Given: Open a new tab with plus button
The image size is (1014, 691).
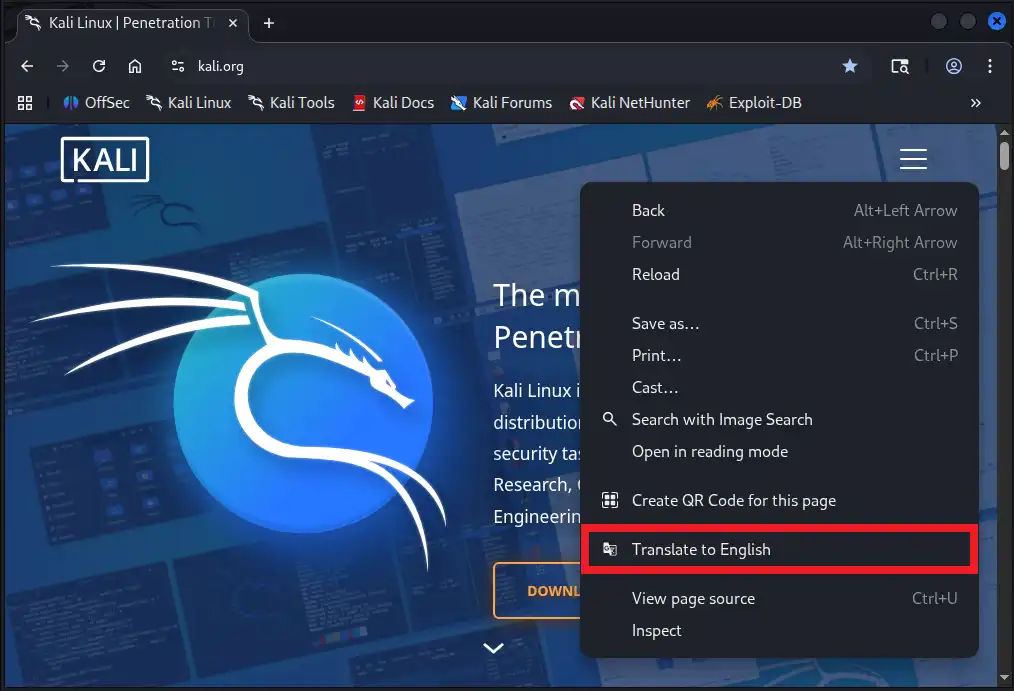Looking at the screenshot, I should pos(269,23).
